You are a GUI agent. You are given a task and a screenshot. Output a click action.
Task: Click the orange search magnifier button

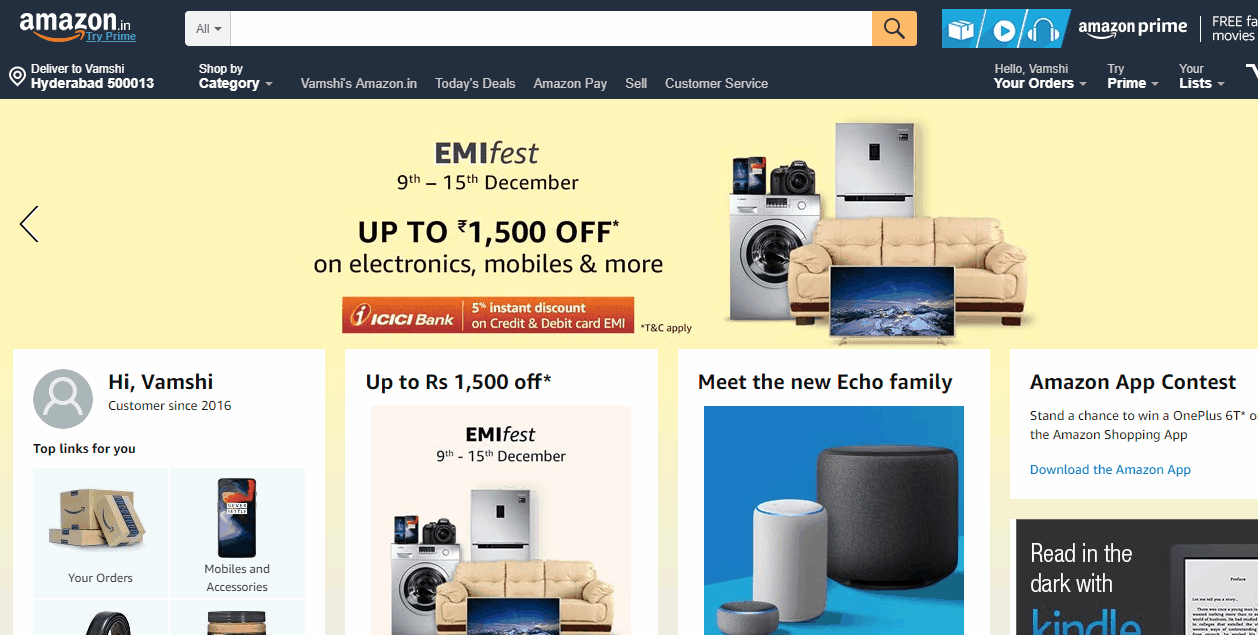[x=894, y=28]
